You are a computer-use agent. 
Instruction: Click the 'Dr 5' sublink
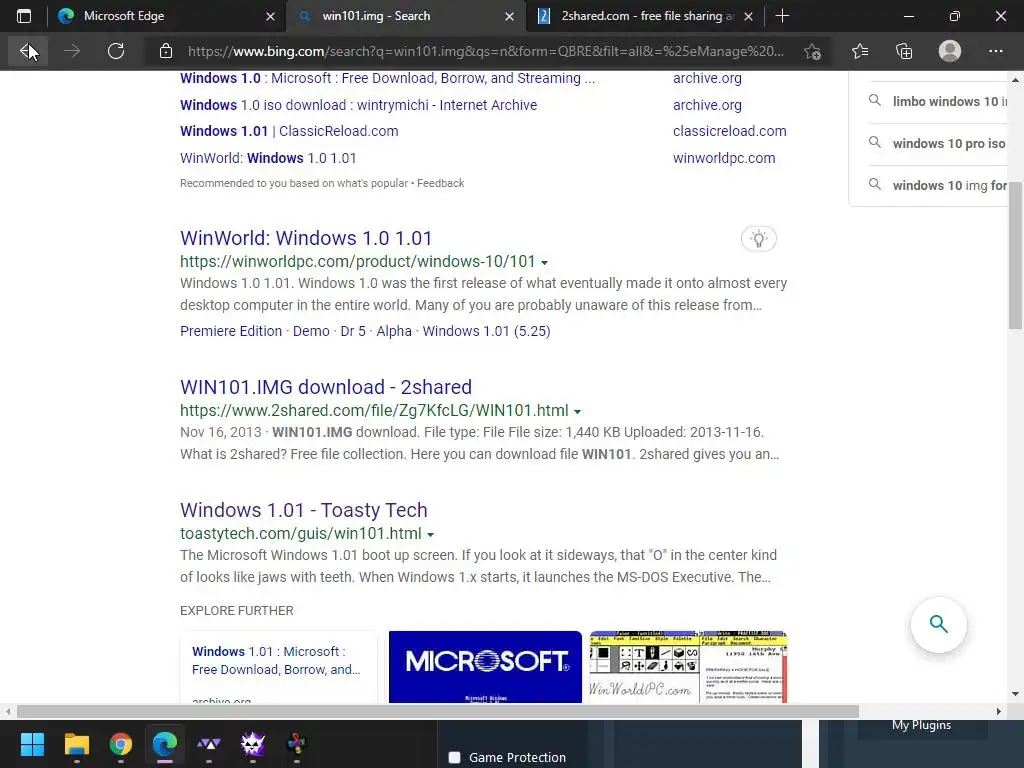point(353,331)
